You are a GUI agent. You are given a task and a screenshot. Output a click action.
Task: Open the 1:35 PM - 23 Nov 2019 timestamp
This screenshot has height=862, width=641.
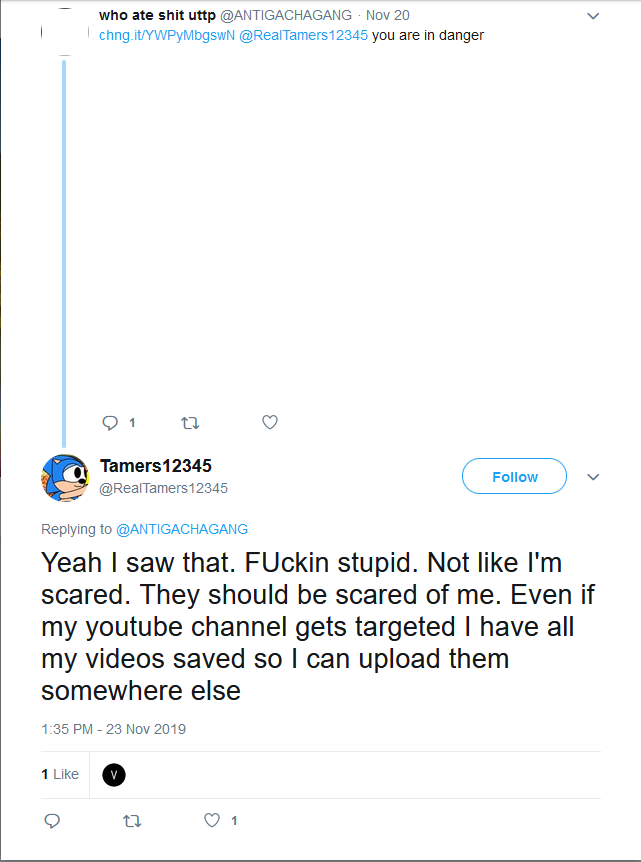click(x=113, y=729)
